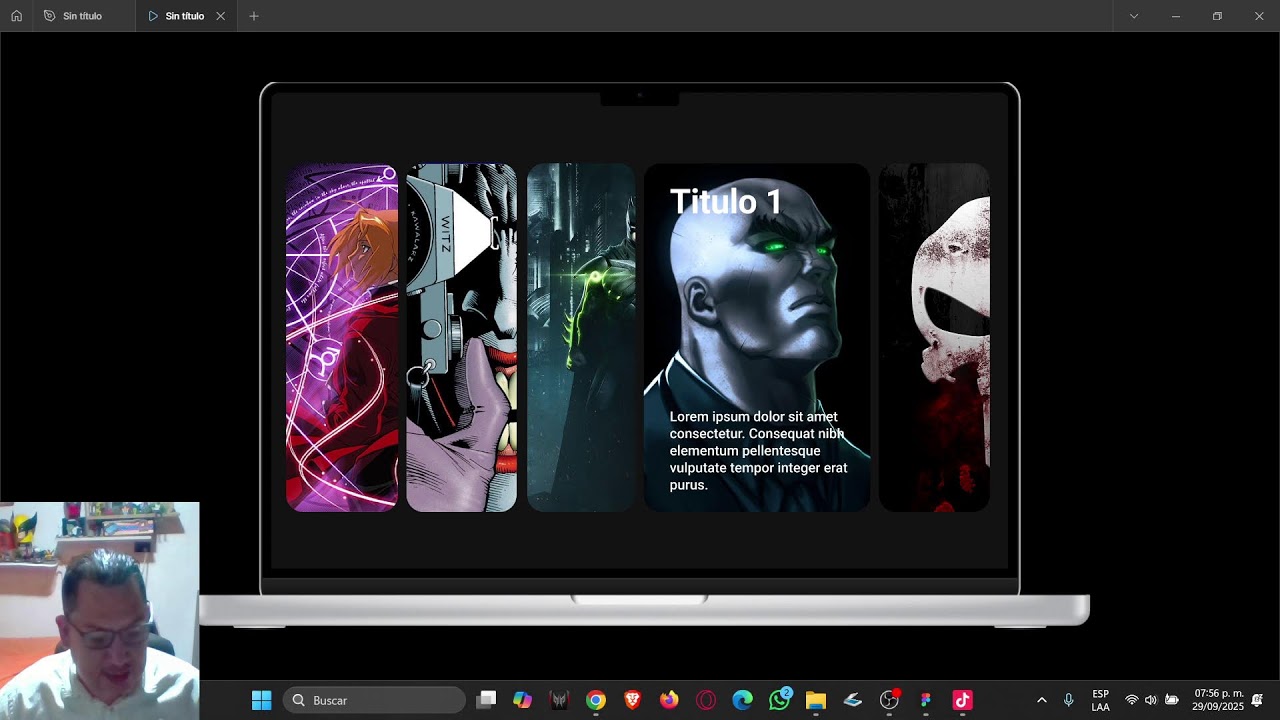Open File Explorer from taskbar
This screenshot has width=1280, height=720.
[x=816, y=700]
